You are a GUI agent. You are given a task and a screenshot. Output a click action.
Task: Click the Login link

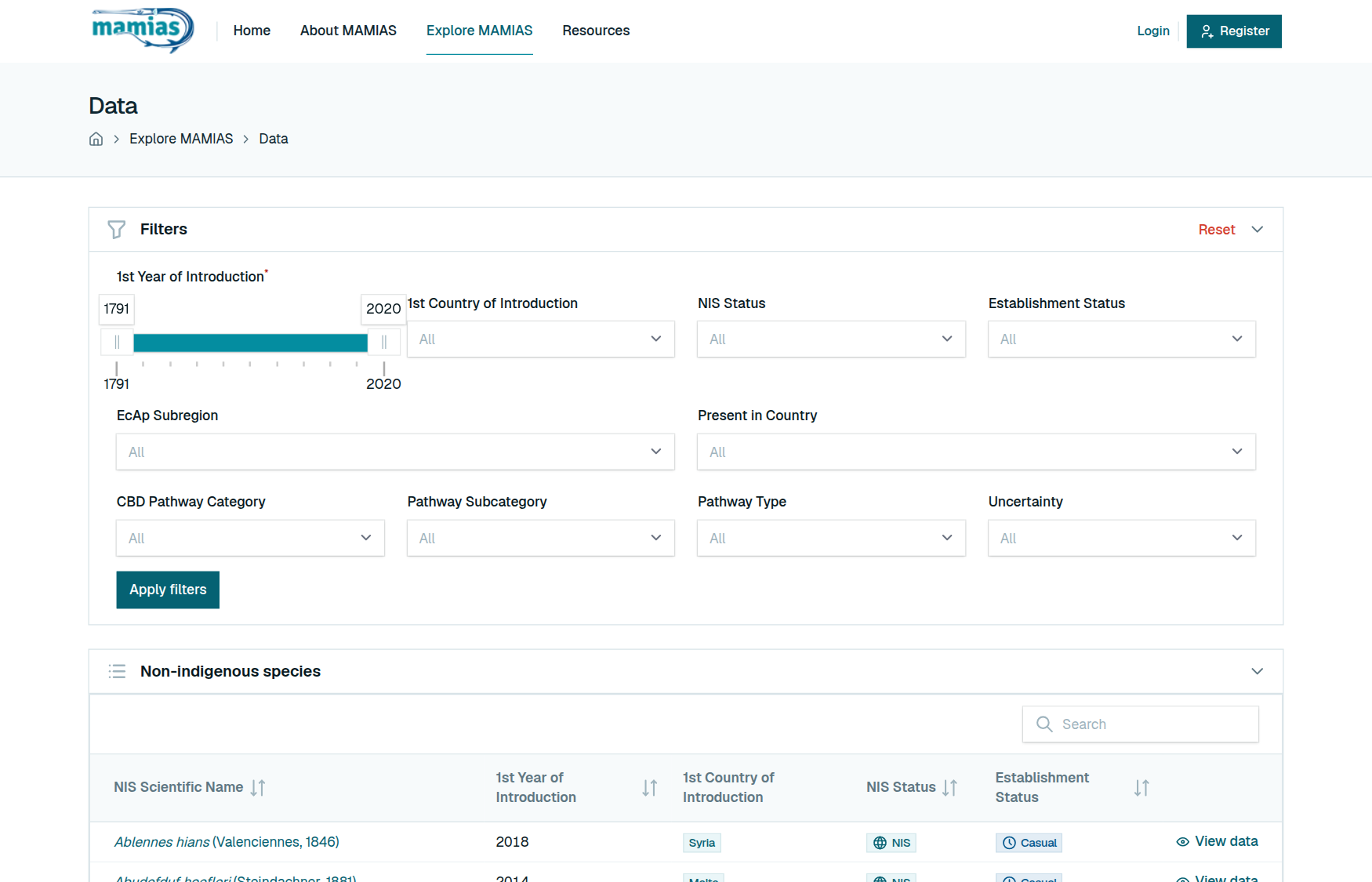1153,31
